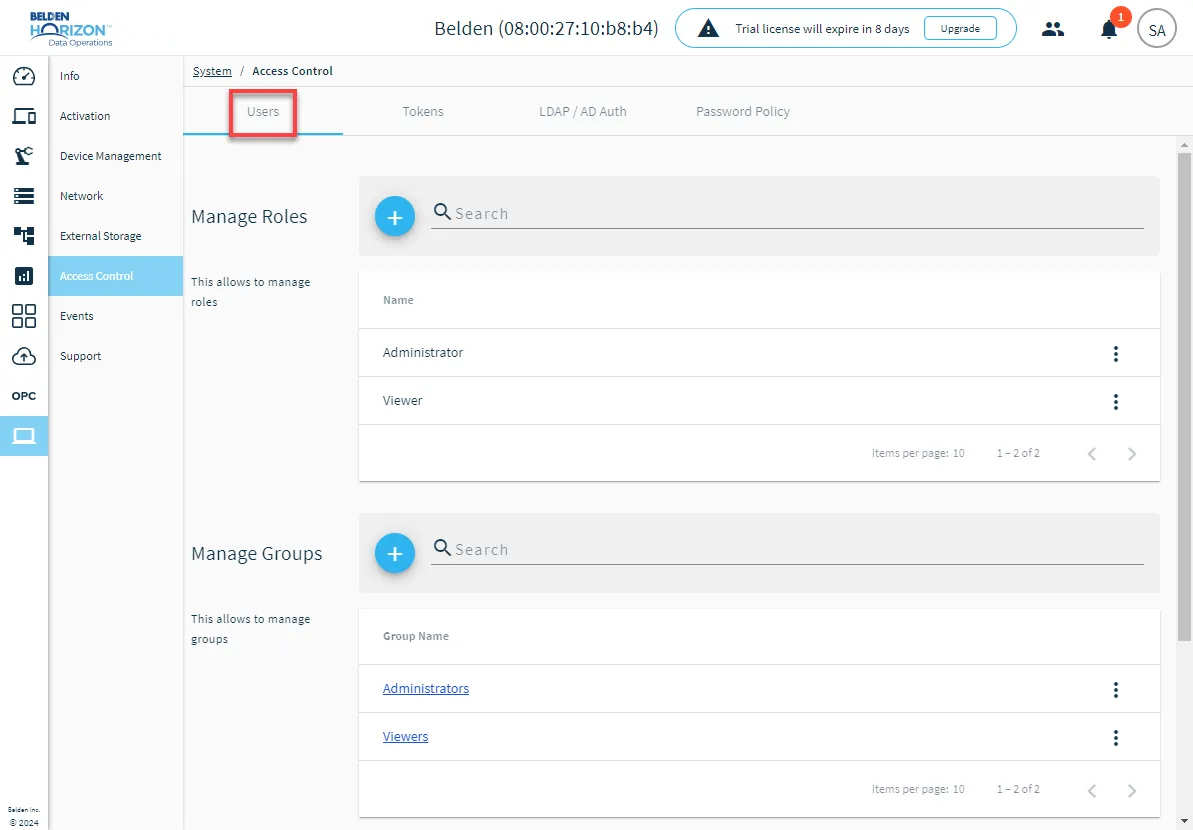Click the scrollbar down arrow

(x=1185, y=821)
